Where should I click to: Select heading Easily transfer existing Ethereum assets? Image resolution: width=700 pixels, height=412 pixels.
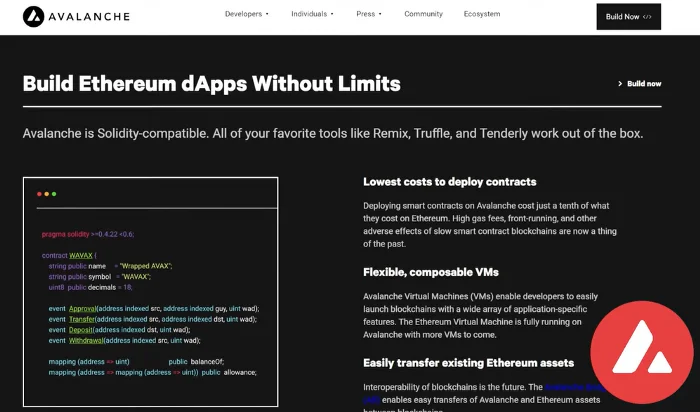tap(468, 362)
